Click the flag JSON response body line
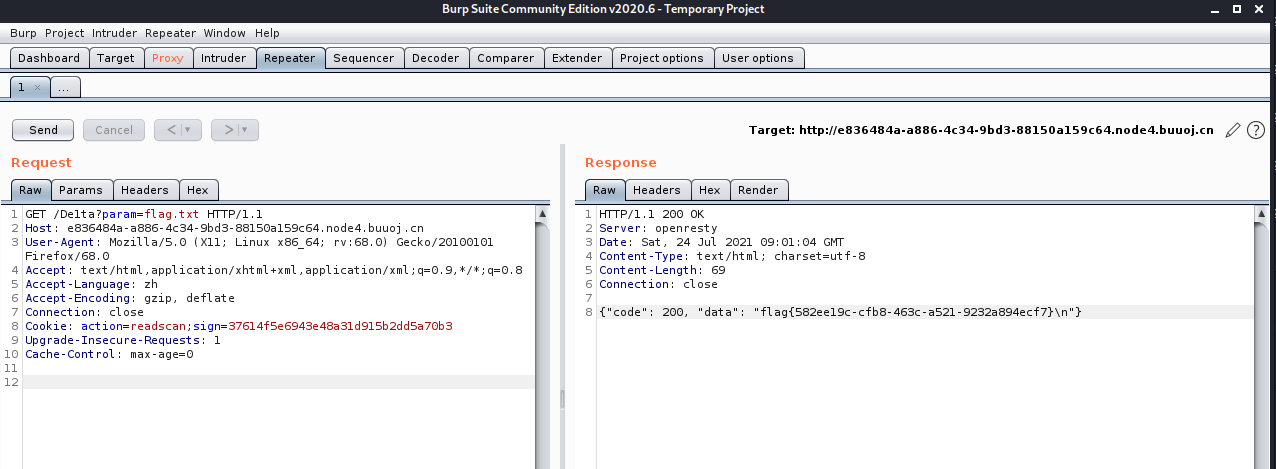The width and height of the screenshot is (1276, 469). [x=840, y=312]
